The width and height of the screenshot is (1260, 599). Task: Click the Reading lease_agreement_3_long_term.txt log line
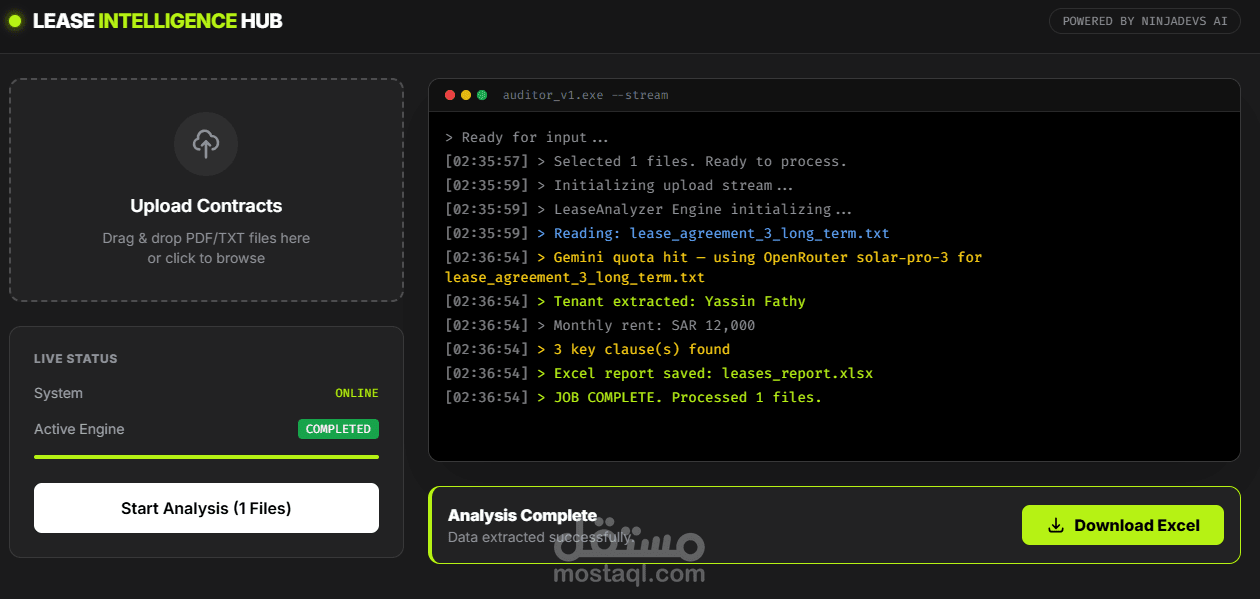667,233
